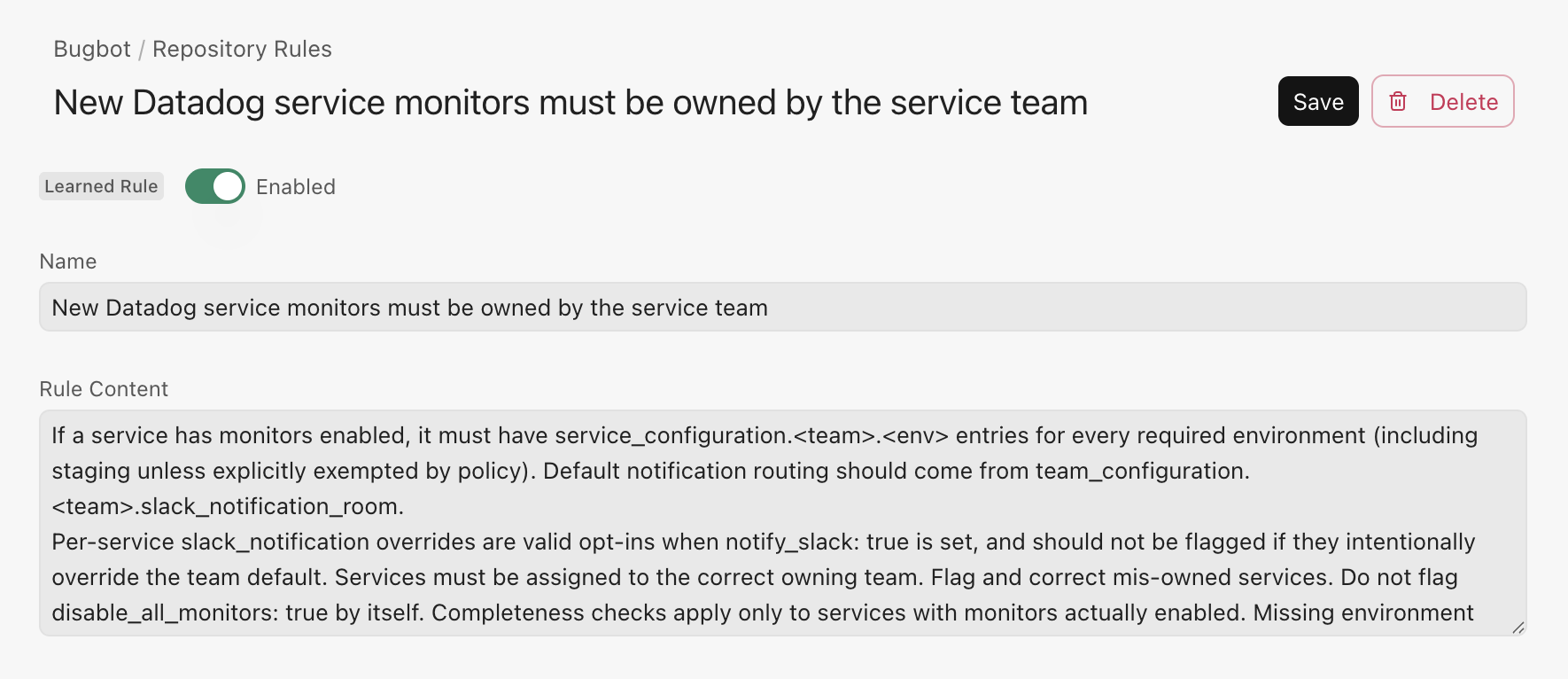
Task: Click the trash icon on the Delete button
Action: pos(1398,102)
